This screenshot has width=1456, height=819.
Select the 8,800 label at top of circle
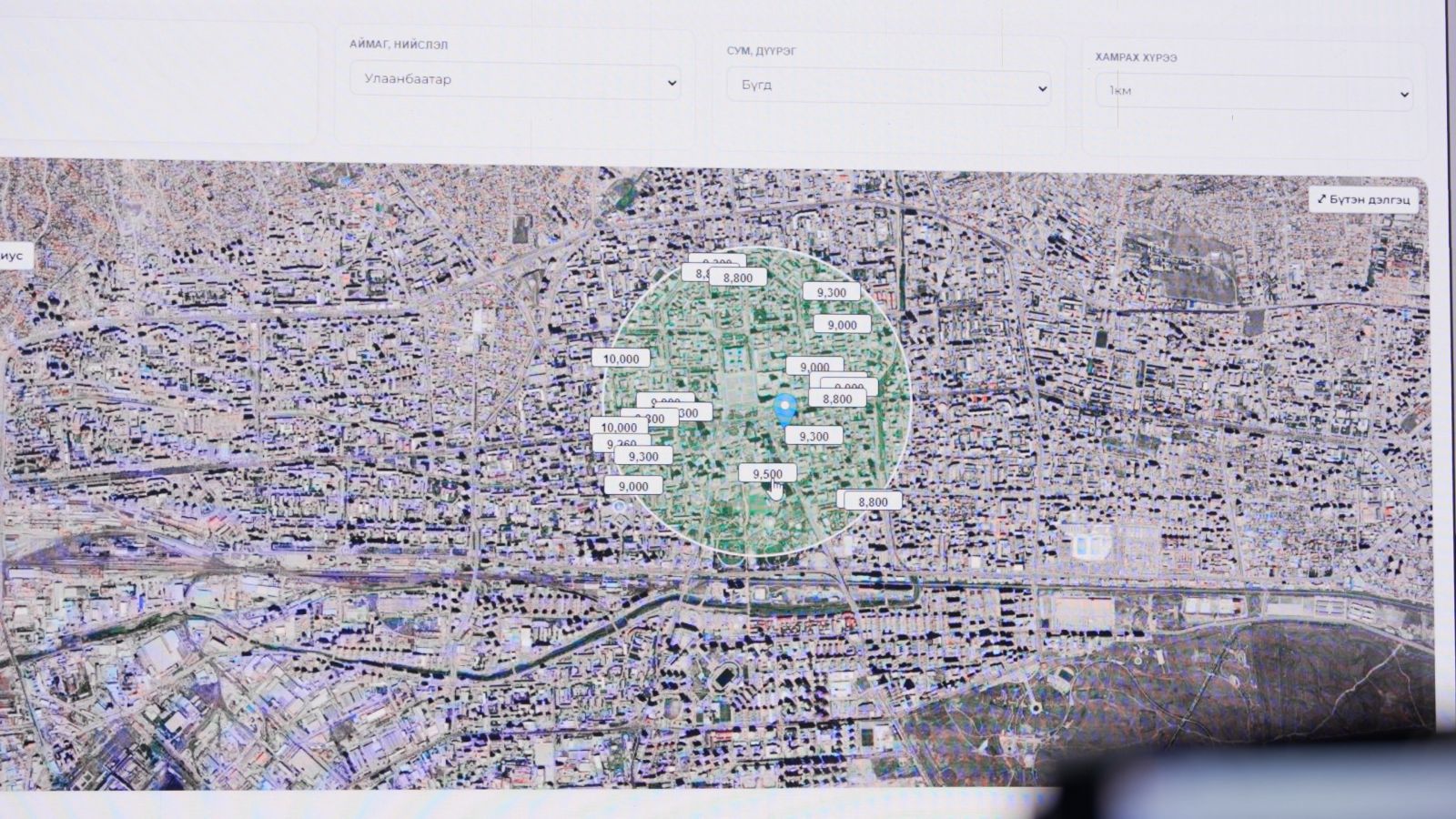[x=738, y=278]
